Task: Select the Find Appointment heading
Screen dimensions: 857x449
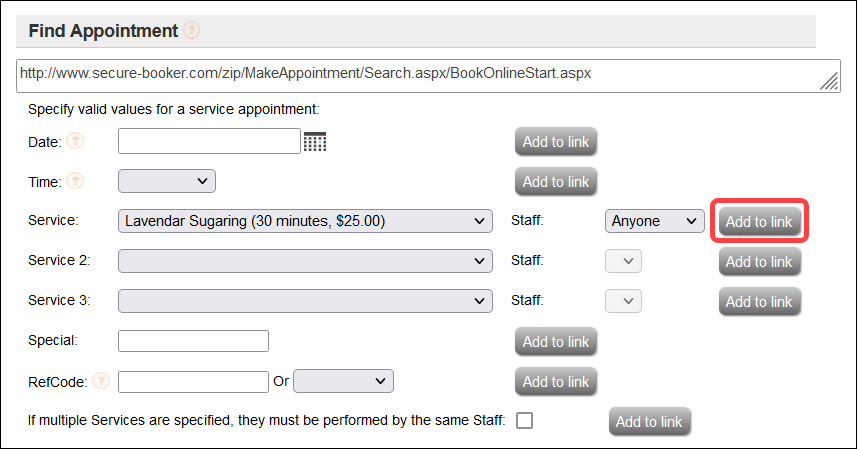Action: click(x=103, y=31)
